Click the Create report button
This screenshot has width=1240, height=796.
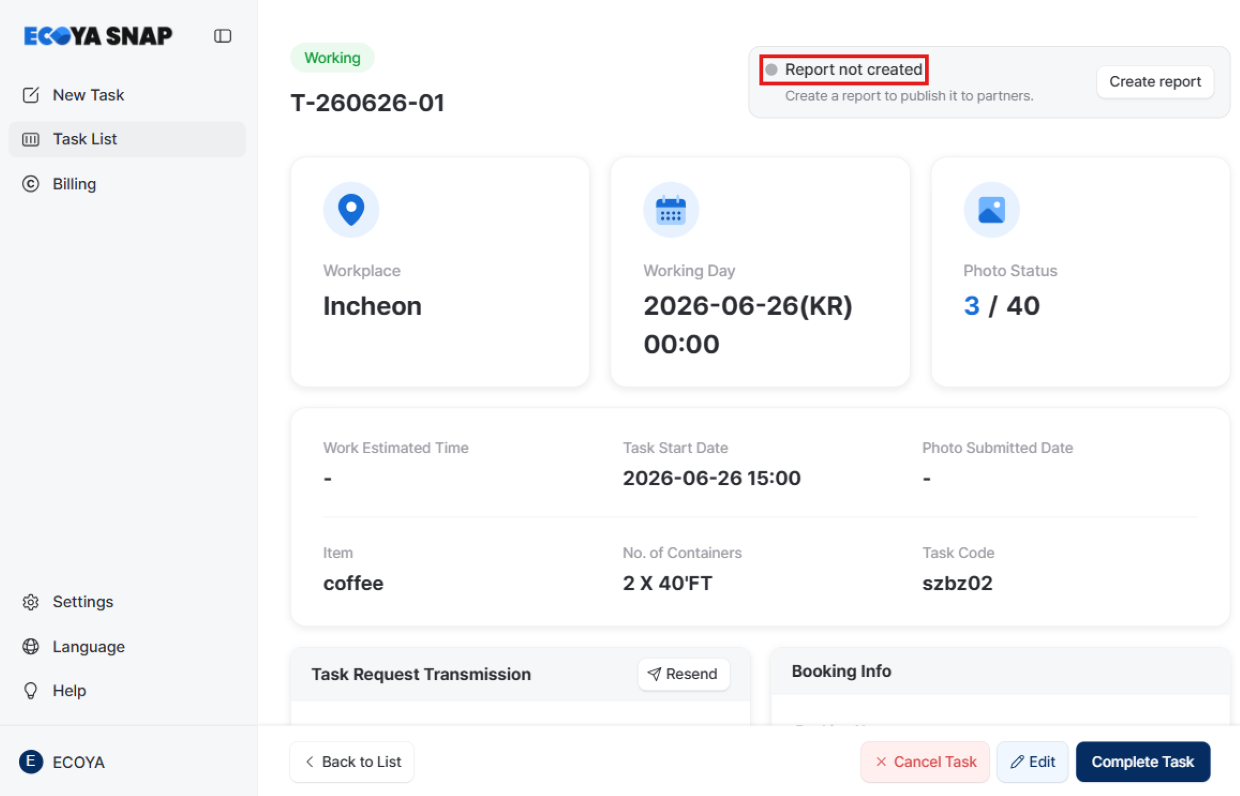coord(1155,82)
